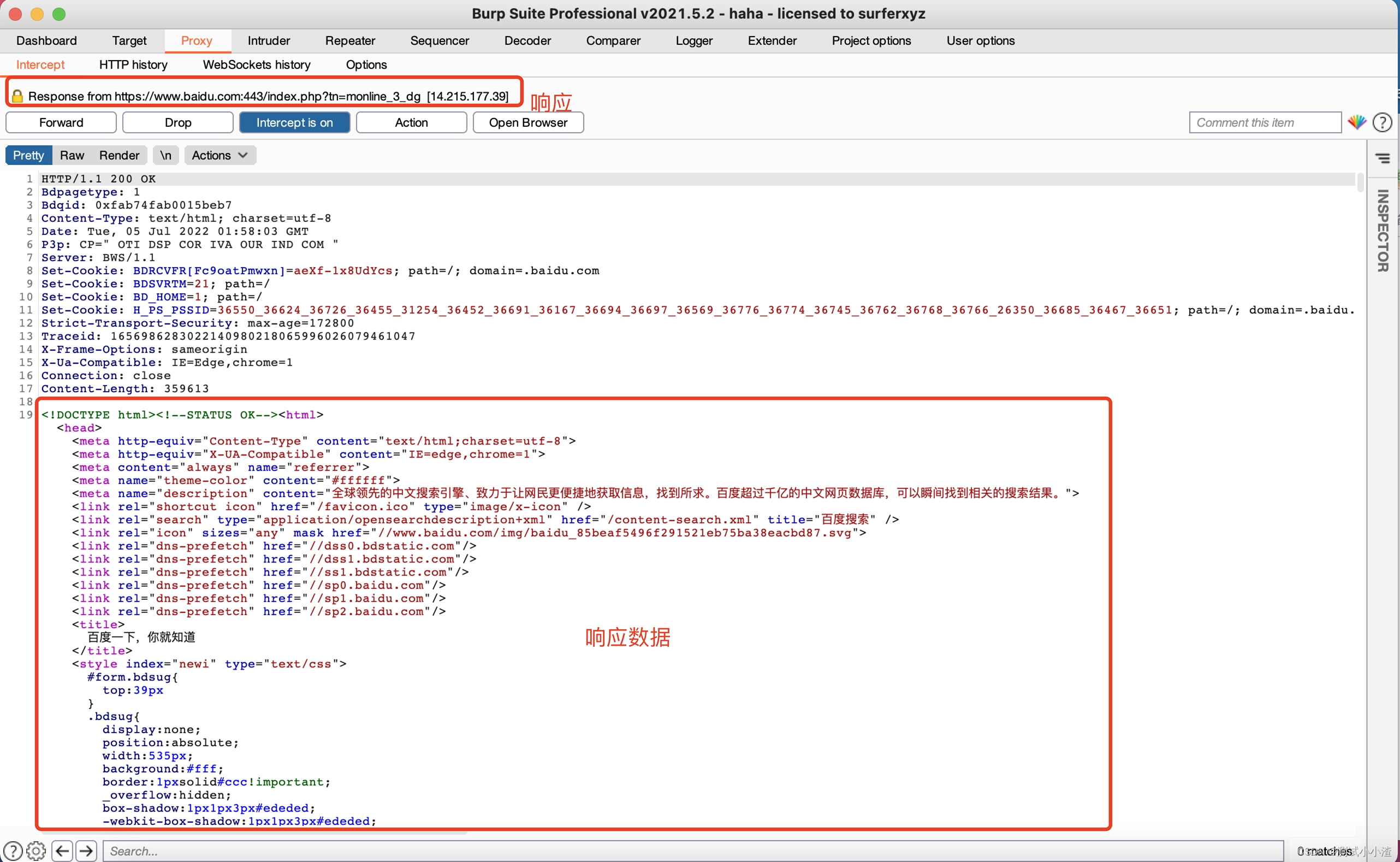This screenshot has height=862, width=1400.
Task: Toggle the \n non-printable characters button
Action: pyautogui.click(x=165, y=155)
